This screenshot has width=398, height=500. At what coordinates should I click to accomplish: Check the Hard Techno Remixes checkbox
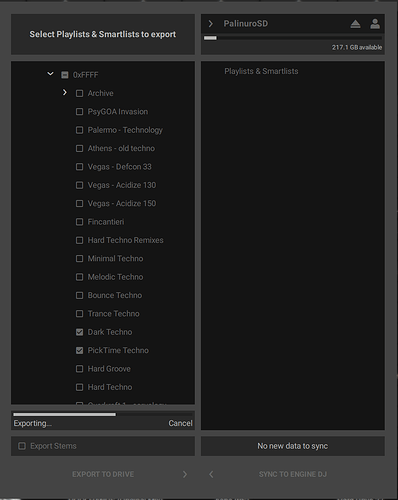(79, 240)
